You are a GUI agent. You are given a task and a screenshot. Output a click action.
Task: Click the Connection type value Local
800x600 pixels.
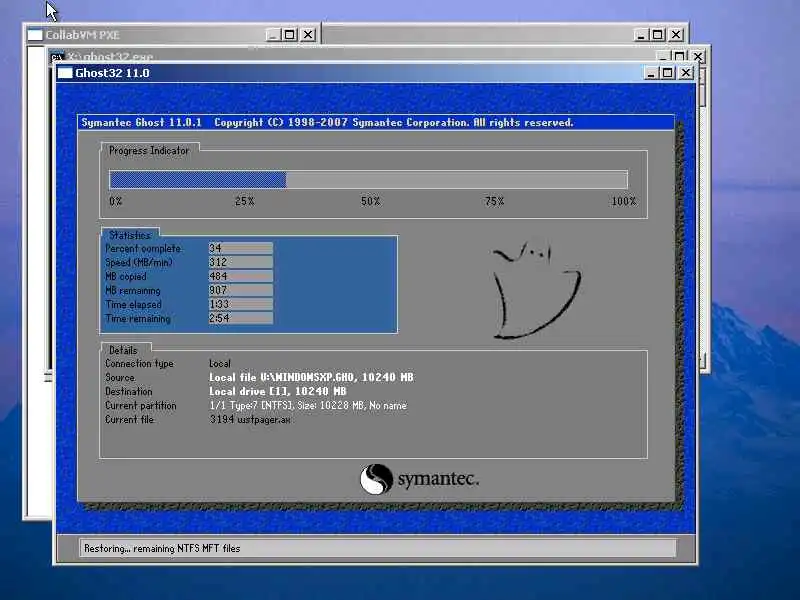(x=220, y=364)
